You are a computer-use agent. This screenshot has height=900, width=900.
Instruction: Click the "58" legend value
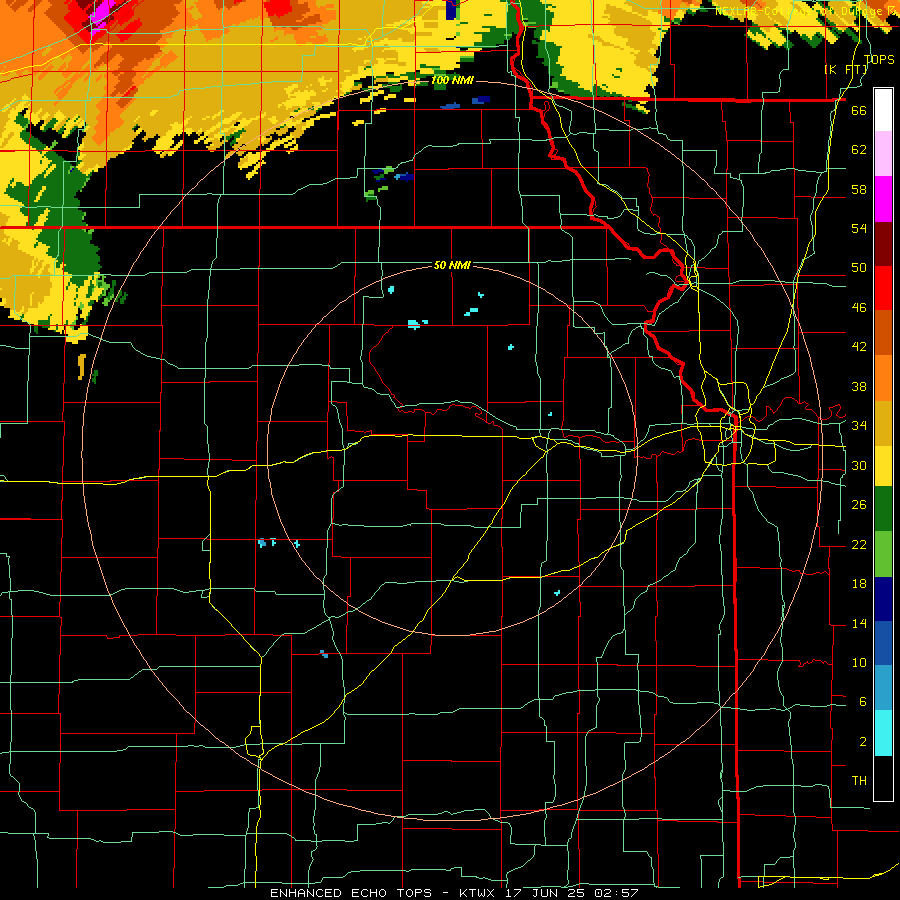click(x=859, y=189)
